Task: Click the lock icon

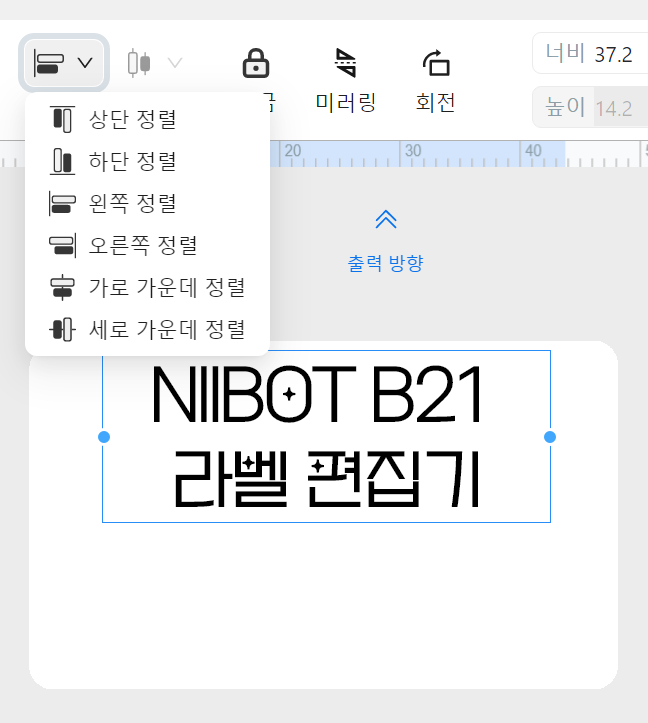Action: 256,63
